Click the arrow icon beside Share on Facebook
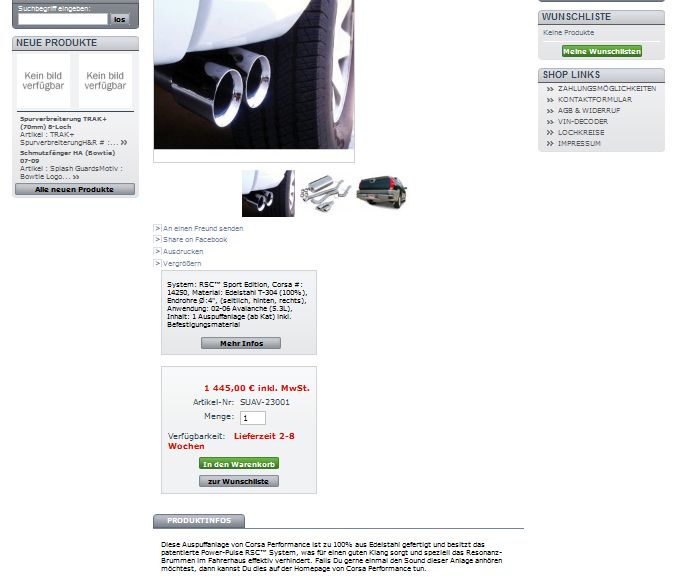The width and height of the screenshot is (677, 583). point(158,239)
